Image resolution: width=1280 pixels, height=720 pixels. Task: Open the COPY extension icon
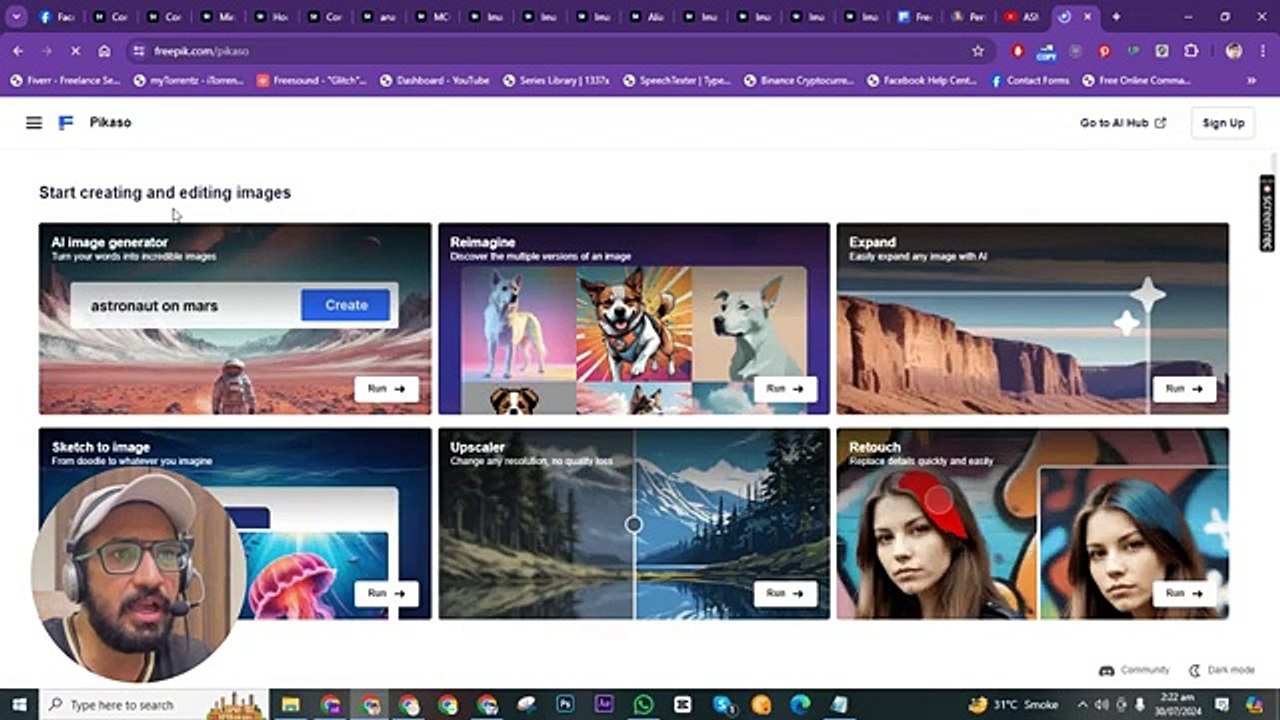[1046, 51]
